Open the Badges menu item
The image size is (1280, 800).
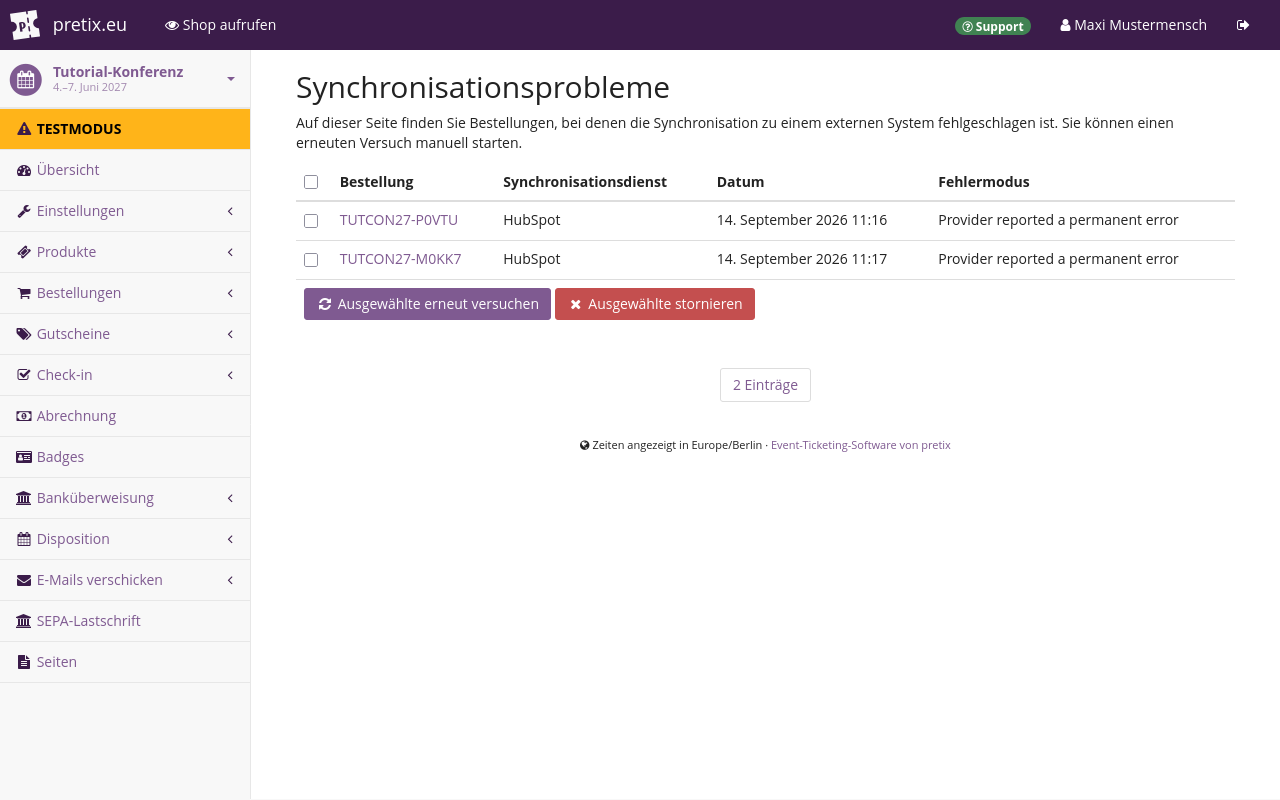click(125, 457)
